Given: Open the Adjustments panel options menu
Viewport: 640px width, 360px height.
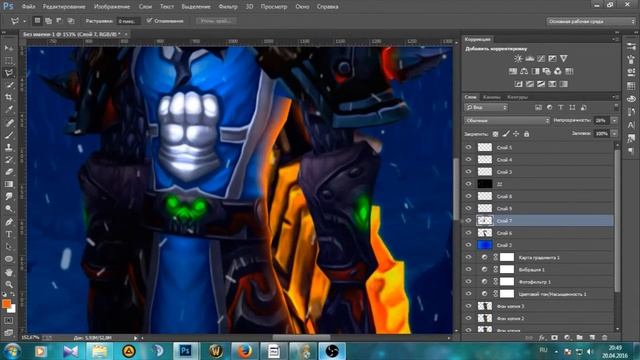Looking at the screenshot, I should pyautogui.click(x=615, y=39).
